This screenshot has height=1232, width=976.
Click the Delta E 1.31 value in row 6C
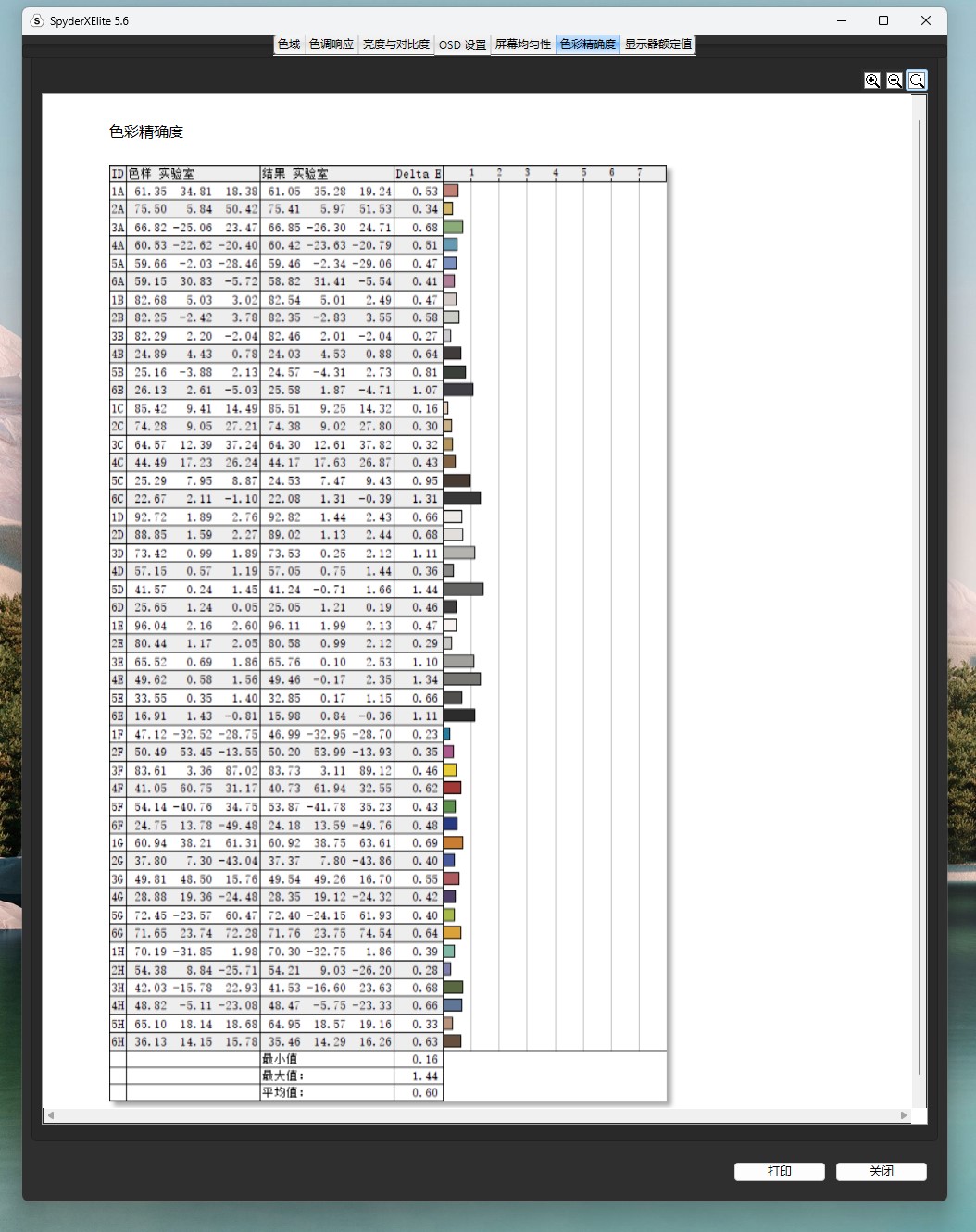(x=425, y=498)
